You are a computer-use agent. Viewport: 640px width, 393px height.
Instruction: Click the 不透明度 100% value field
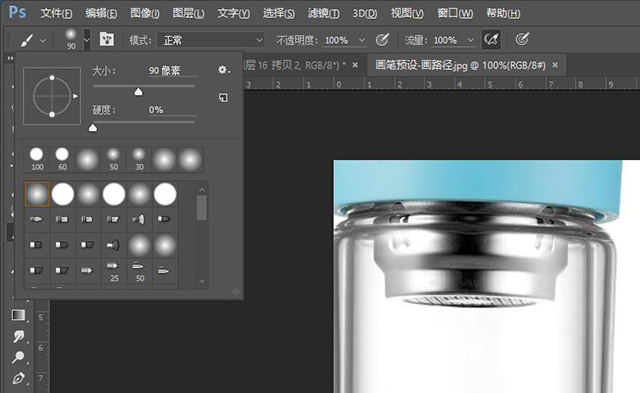tap(339, 40)
